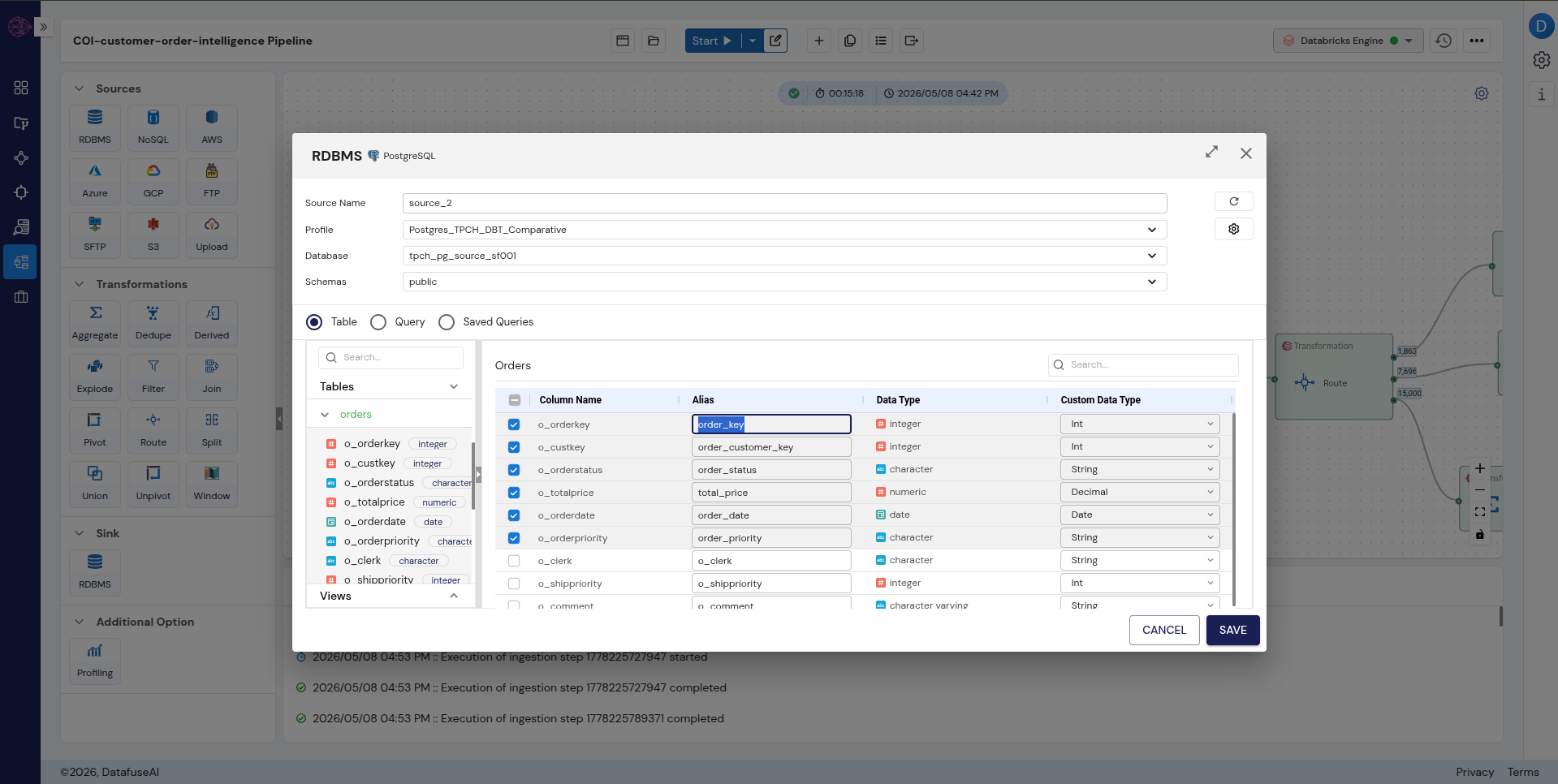
Task: Expand the Views section
Action: tap(454, 596)
